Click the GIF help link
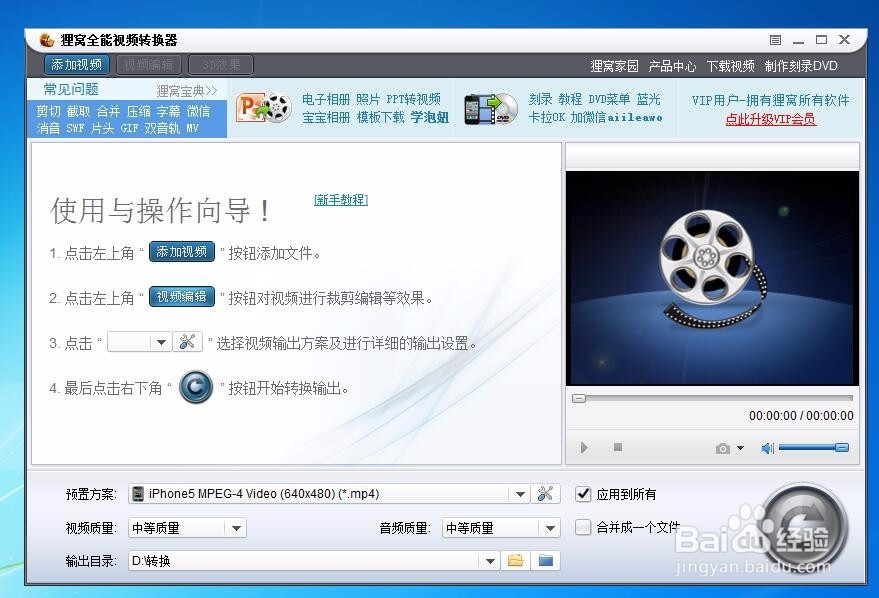The height and width of the screenshot is (598, 879). click(129, 128)
